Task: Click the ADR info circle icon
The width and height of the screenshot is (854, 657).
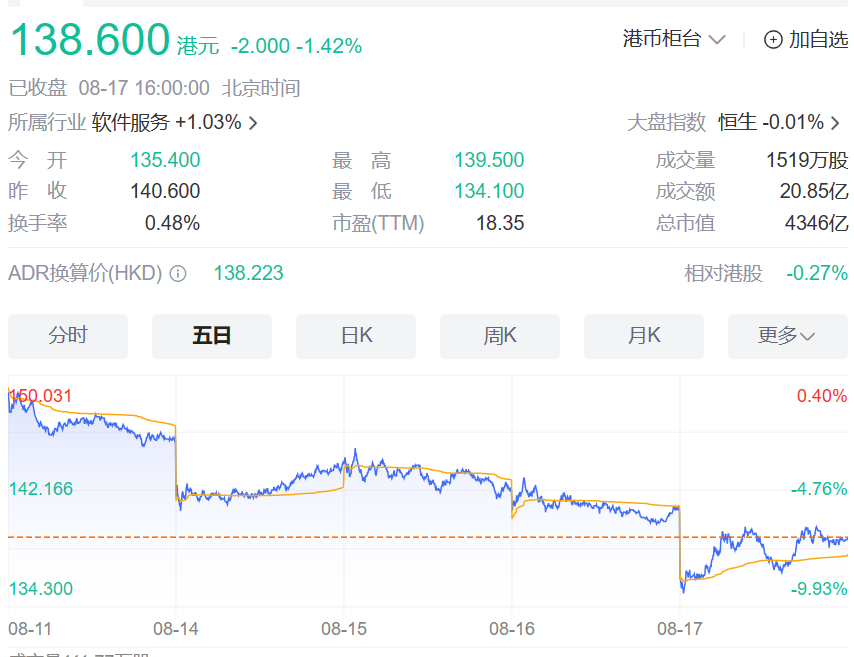Action: (178, 273)
